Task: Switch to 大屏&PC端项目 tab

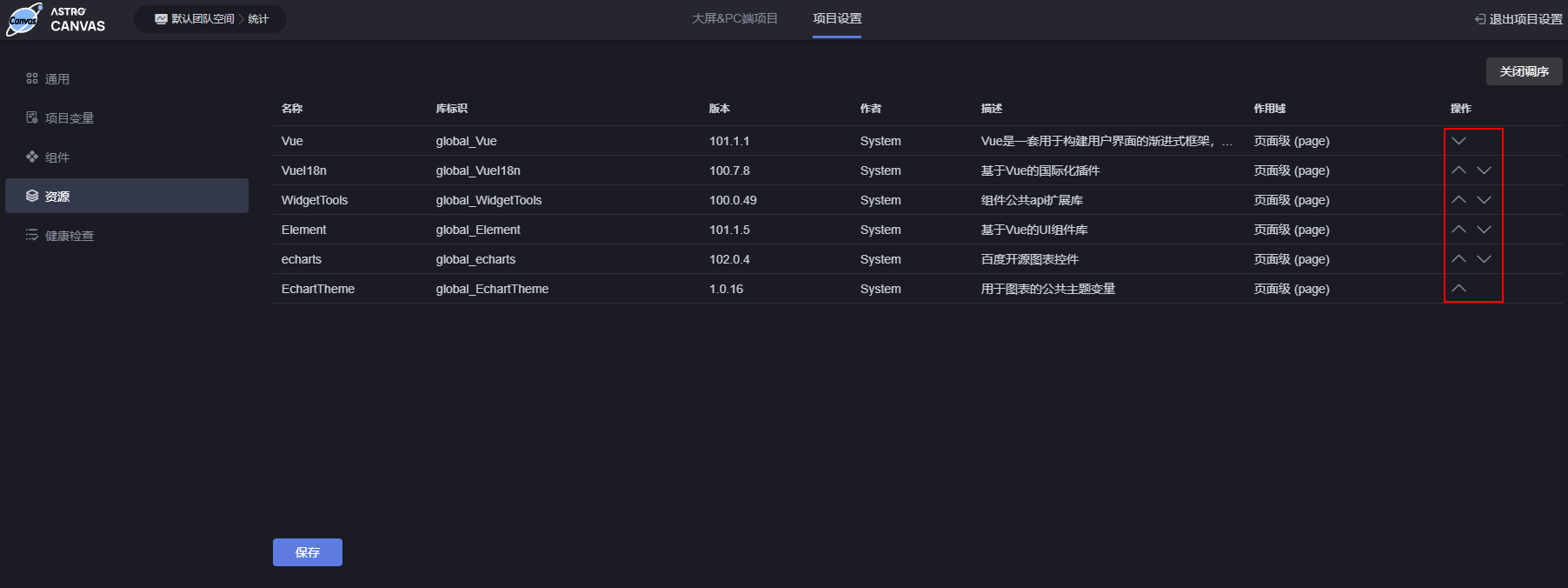Action: click(x=734, y=18)
